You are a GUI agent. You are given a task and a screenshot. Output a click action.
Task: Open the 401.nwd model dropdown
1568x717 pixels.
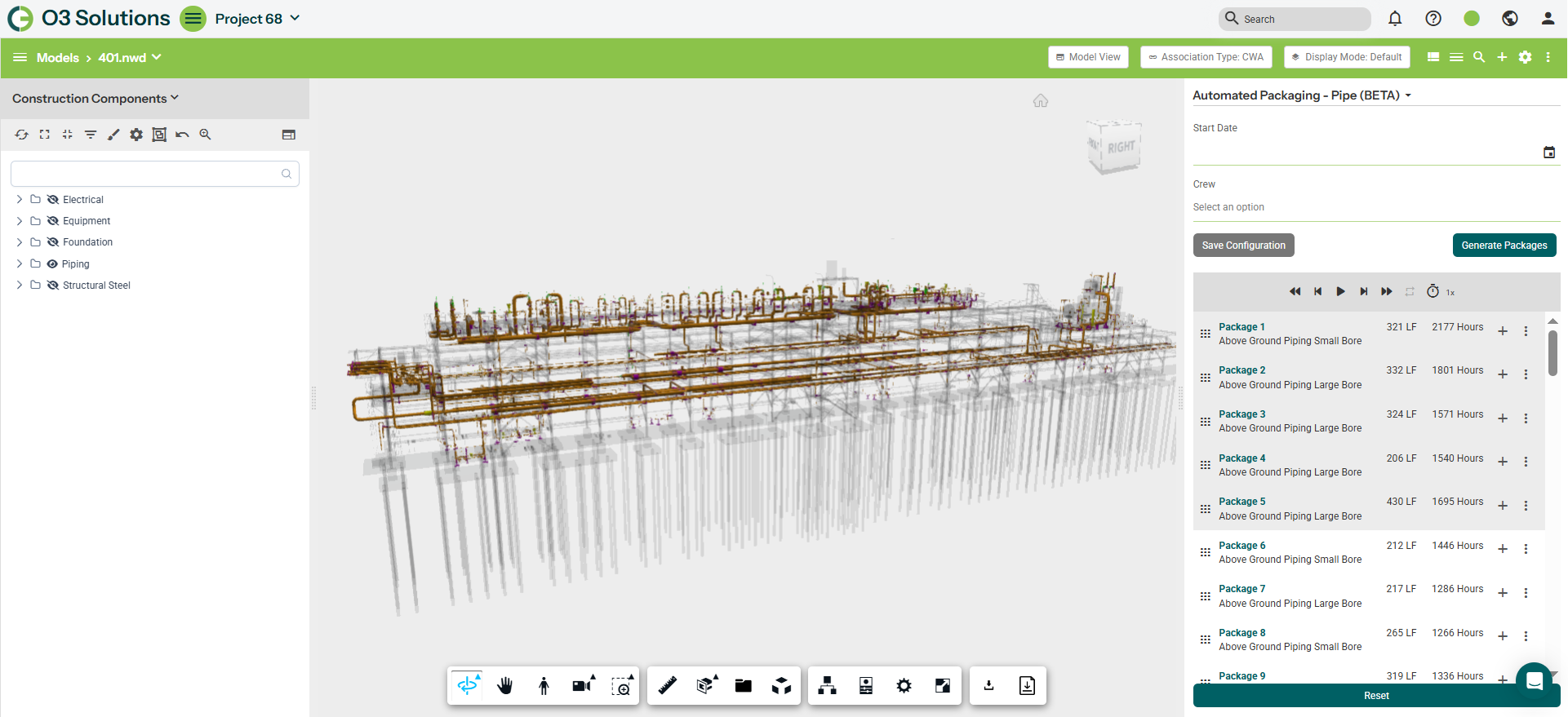point(130,58)
